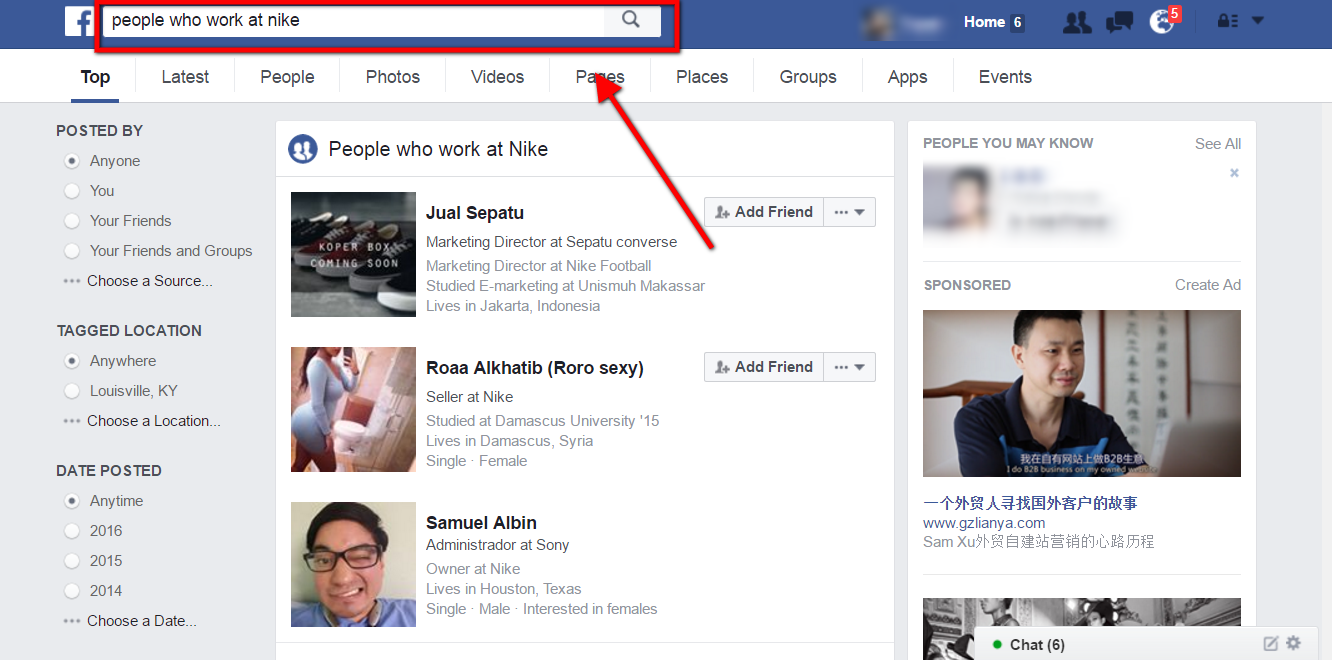Switch to the People tab

point(287,77)
